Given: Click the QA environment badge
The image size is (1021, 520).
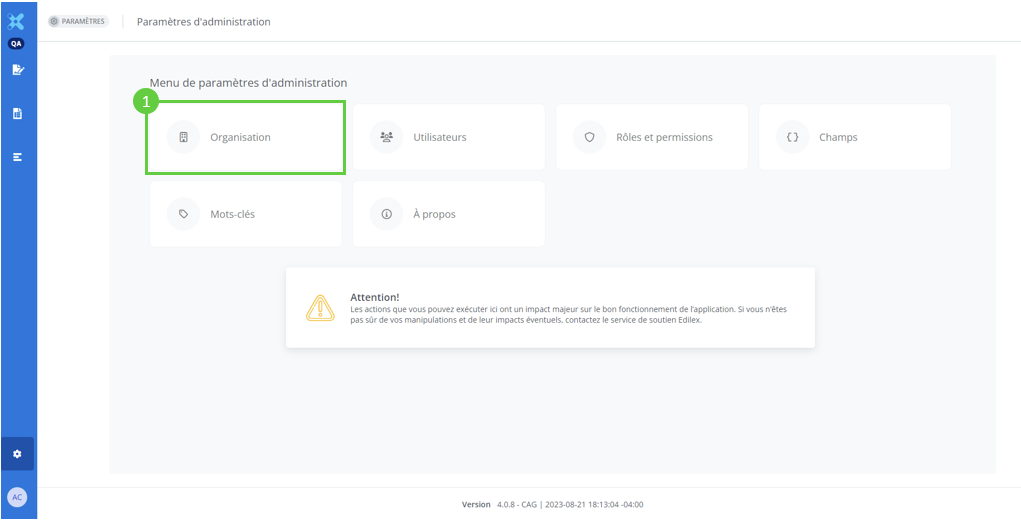Looking at the screenshot, I should (x=16, y=44).
